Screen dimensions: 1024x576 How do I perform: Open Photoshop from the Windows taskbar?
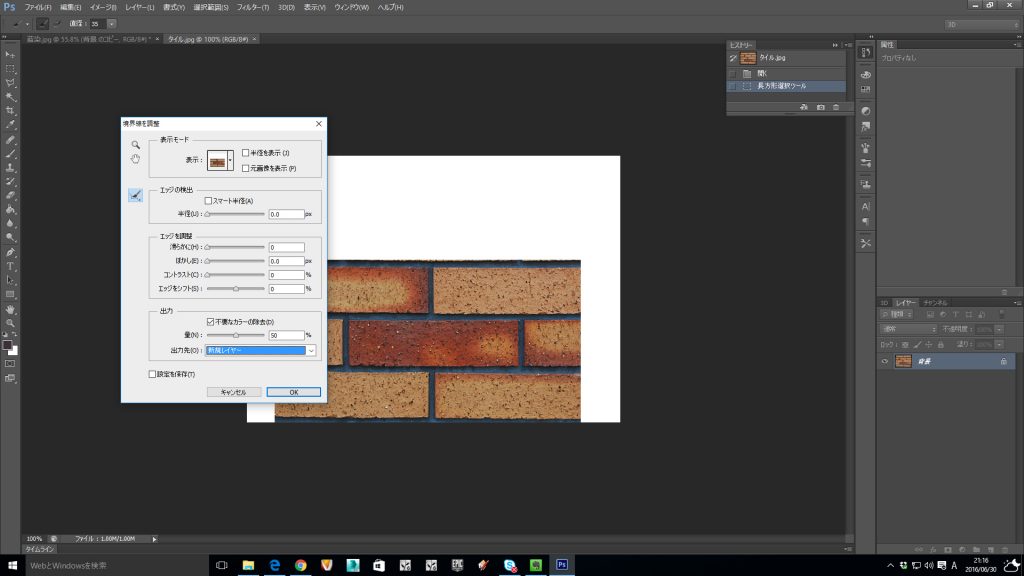click(x=562, y=565)
